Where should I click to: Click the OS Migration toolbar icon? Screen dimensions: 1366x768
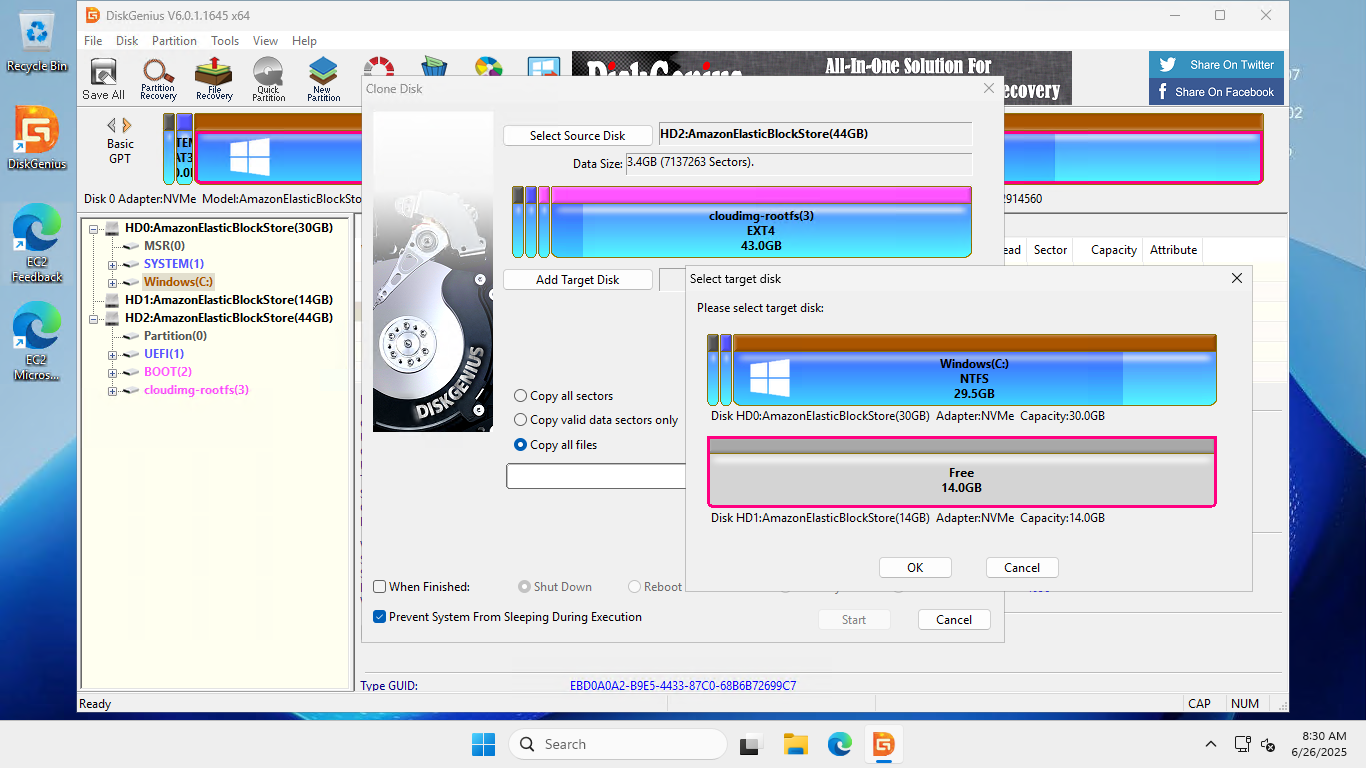click(x=543, y=66)
